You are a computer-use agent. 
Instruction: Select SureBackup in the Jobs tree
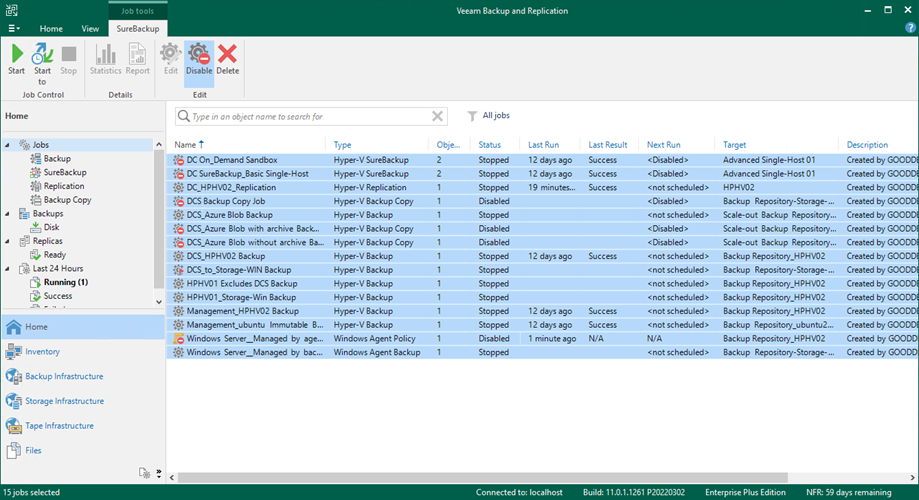pos(65,172)
